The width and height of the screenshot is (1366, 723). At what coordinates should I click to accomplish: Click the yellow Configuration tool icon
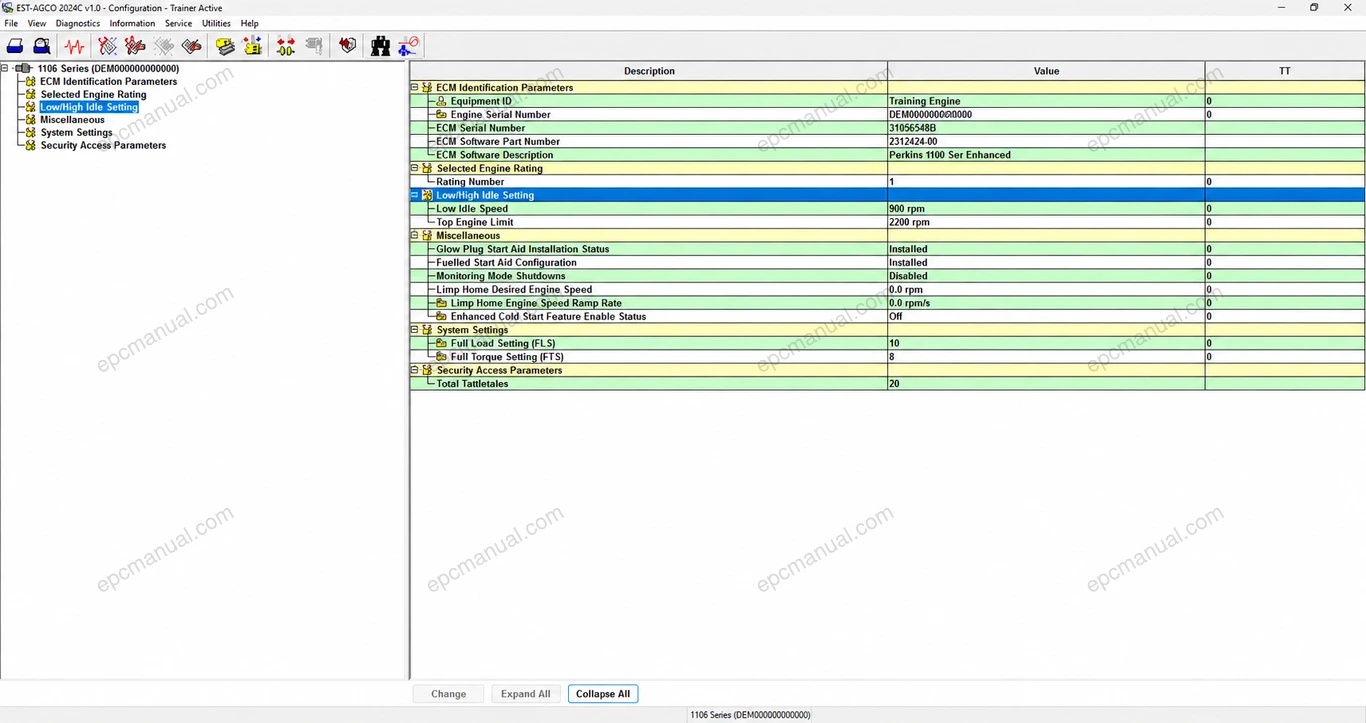[x=225, y=46]
